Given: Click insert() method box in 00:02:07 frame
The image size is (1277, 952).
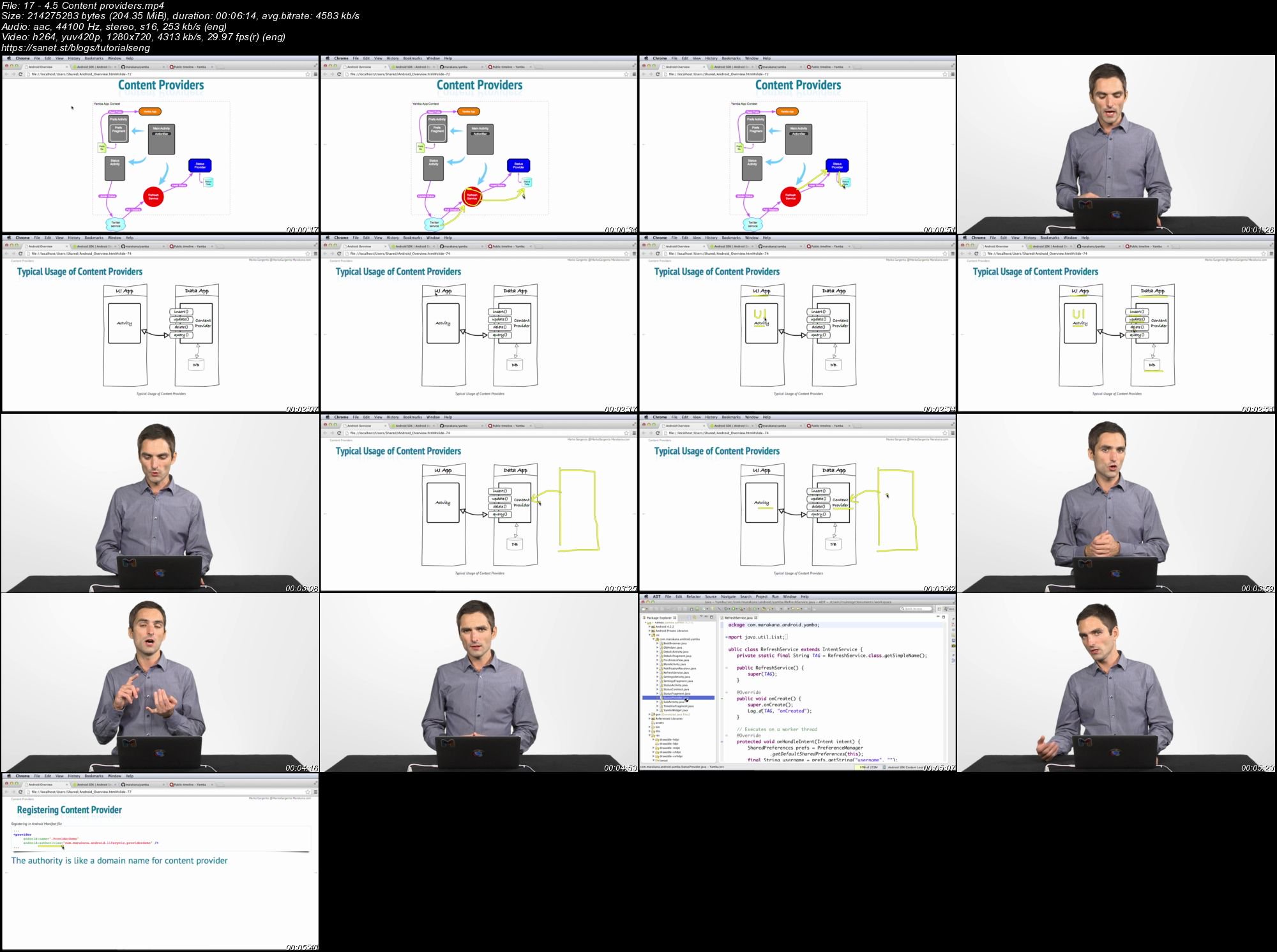Looking at the screenshot, I should 181,312.
